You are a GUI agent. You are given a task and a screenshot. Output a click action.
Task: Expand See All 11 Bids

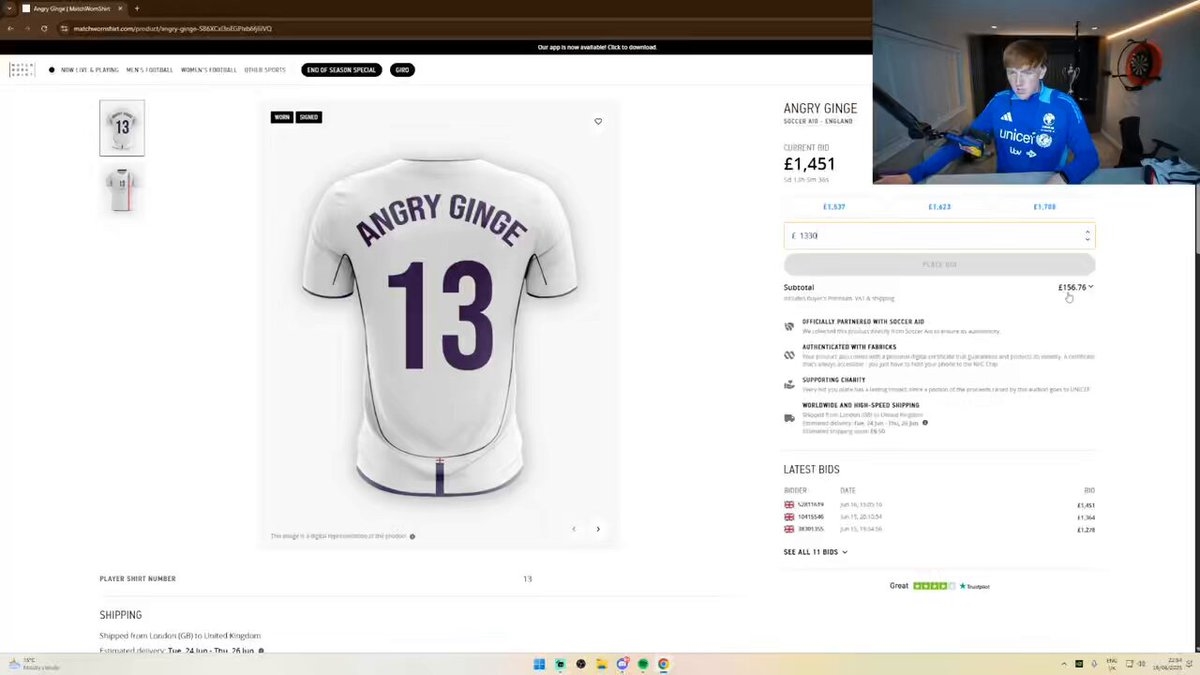pos(815,552)
